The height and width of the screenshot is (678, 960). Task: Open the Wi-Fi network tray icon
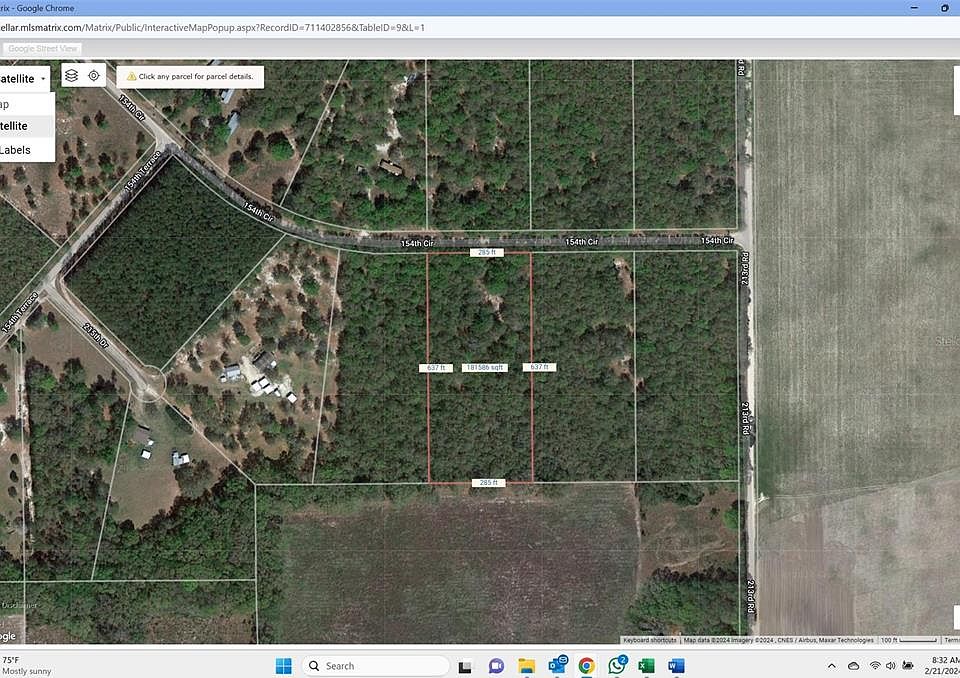876,666
